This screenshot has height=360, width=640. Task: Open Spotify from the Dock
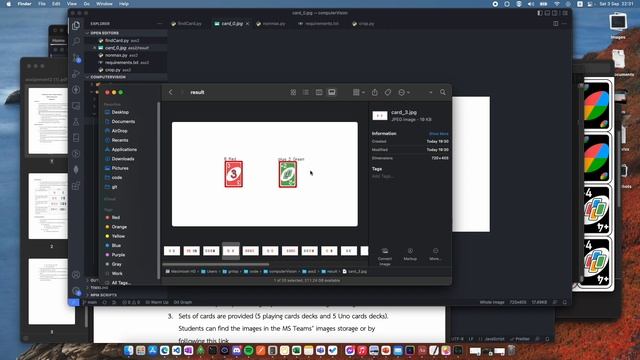pyautogui.click(x=249, y=350)
